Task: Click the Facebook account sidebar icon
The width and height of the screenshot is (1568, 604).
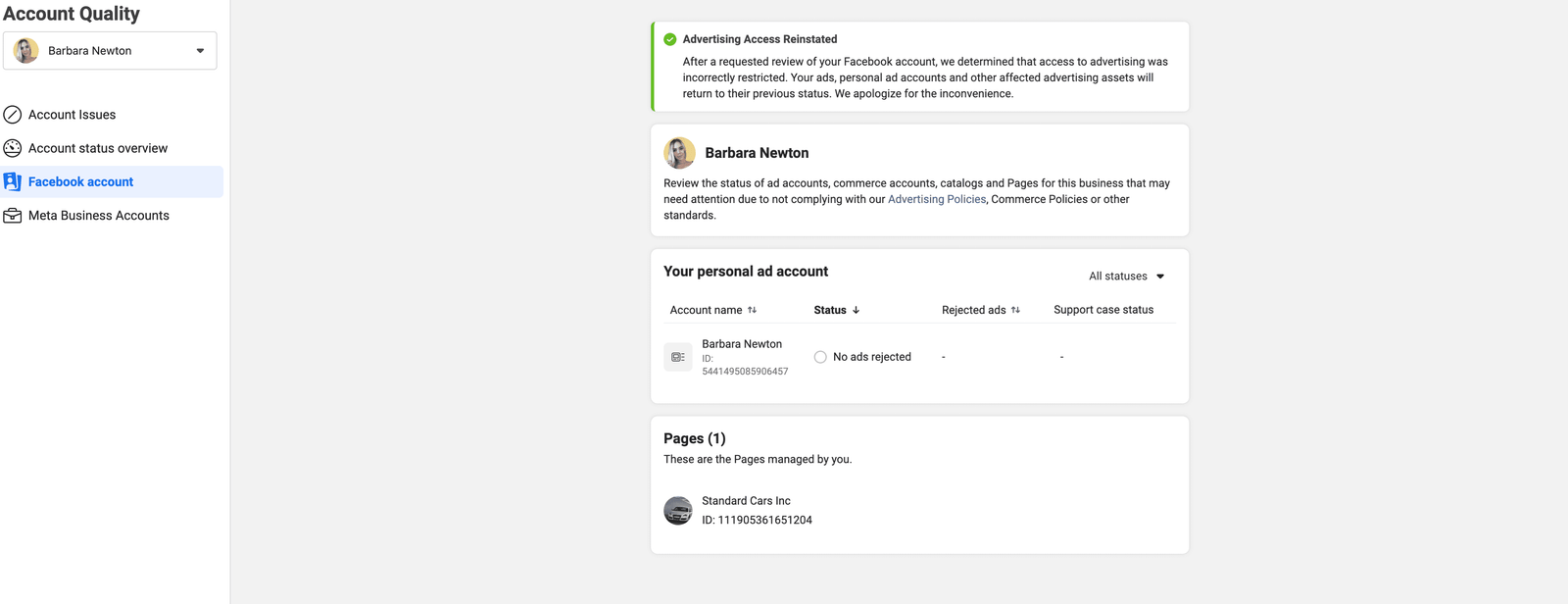Action: [13, 181]
